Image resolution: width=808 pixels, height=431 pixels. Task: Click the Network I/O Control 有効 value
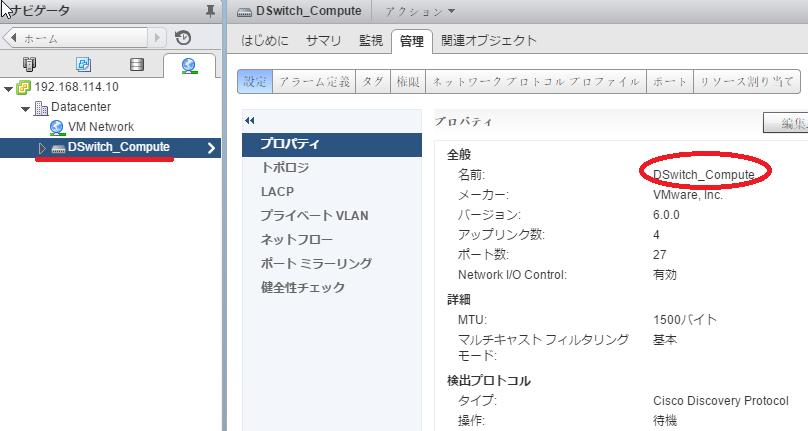point(665,275)
